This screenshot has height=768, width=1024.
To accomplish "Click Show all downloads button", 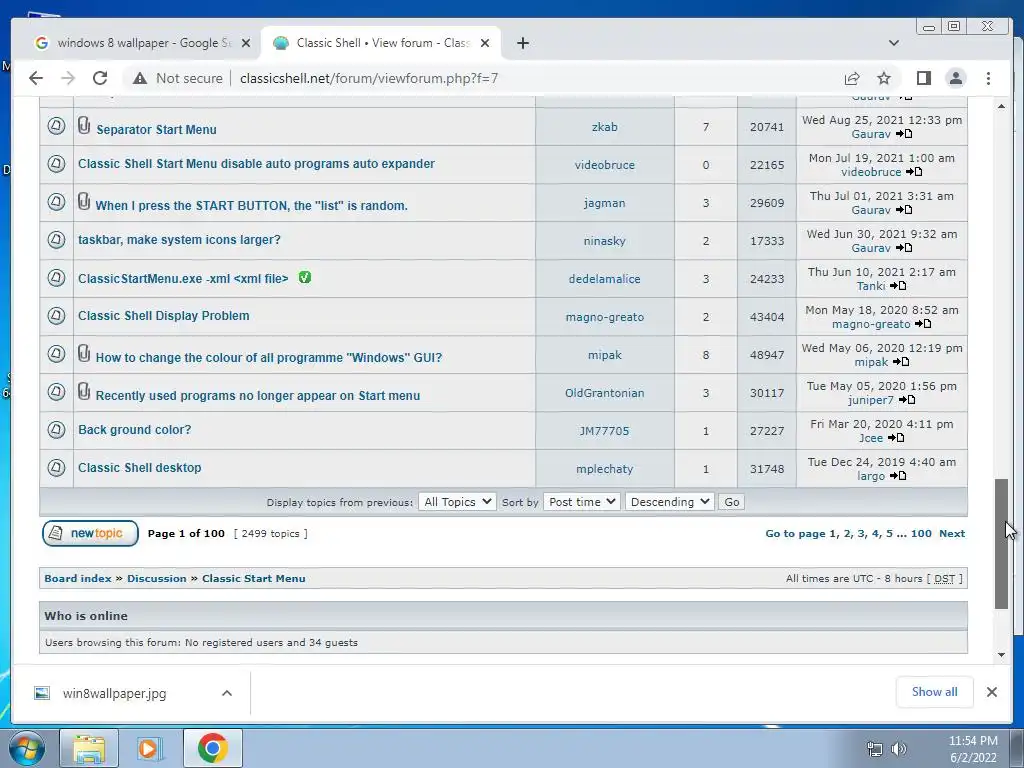I will (935, 692).
